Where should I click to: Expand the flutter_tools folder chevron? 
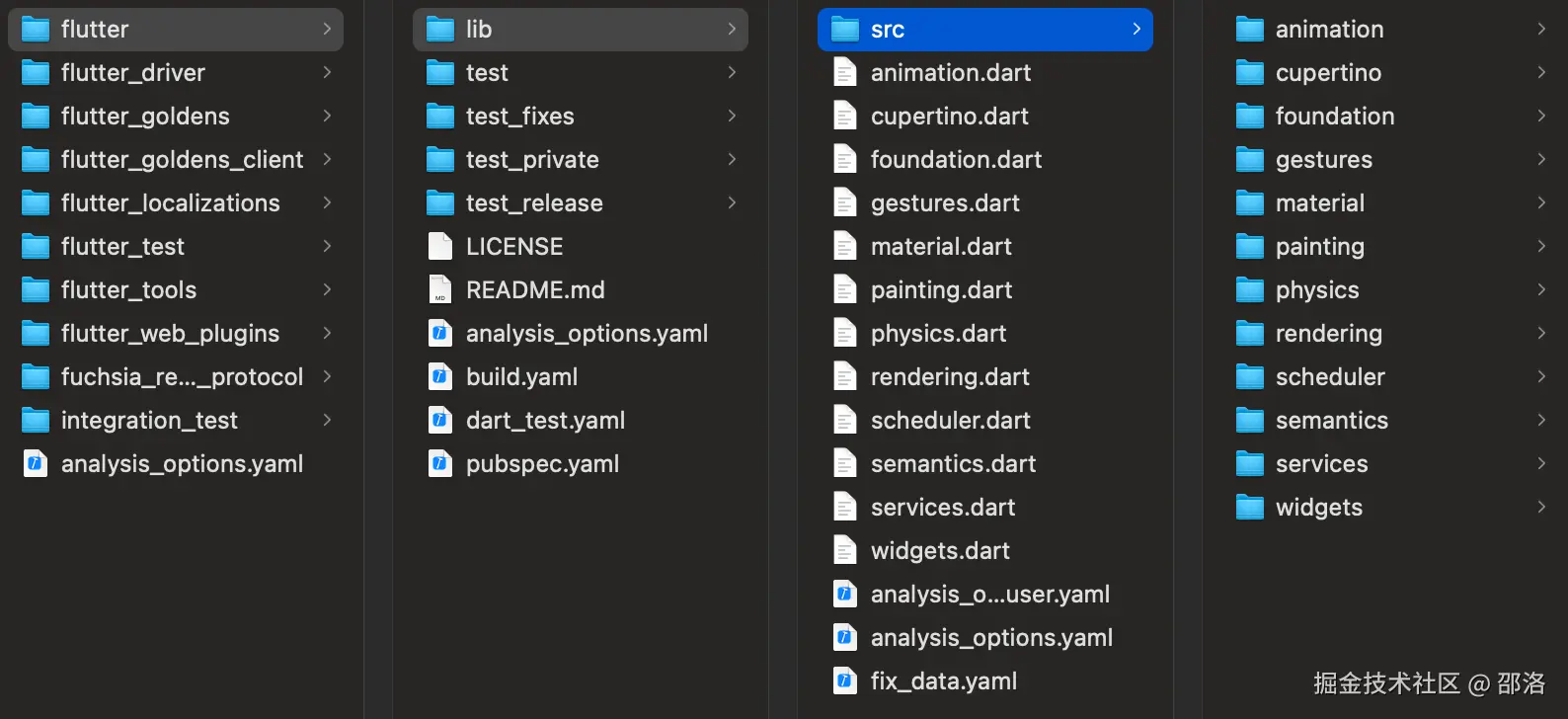(327, 290)
